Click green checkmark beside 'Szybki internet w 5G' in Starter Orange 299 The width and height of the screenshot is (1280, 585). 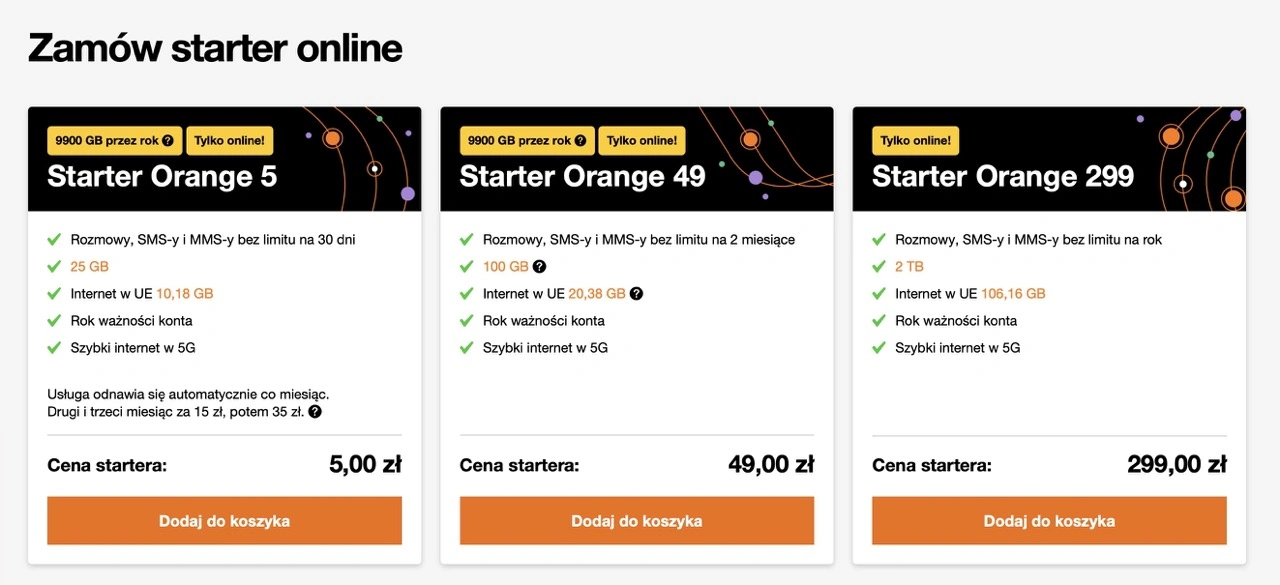tap(879, 348)
